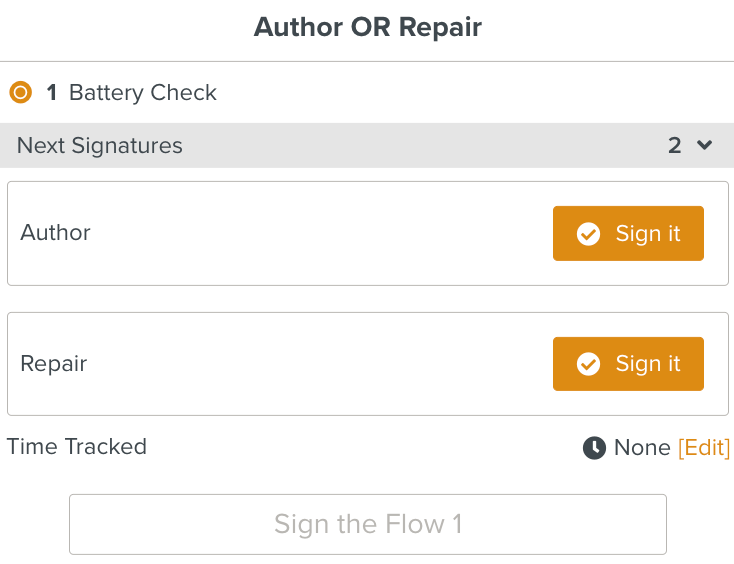The width and height of the screenshot is (734, 564).
Task: Click the checkmark icon in Repair's Sign it button
Action: tap(589, 364)
